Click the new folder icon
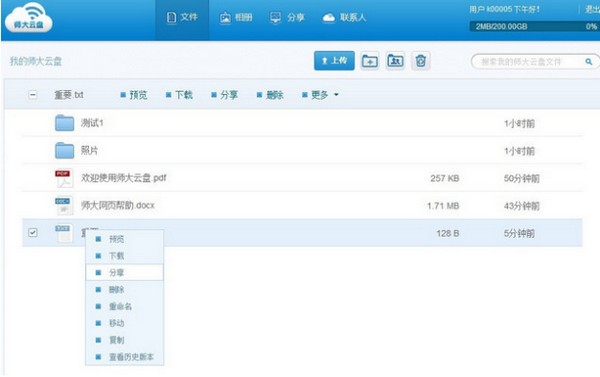 click(370, 61)
